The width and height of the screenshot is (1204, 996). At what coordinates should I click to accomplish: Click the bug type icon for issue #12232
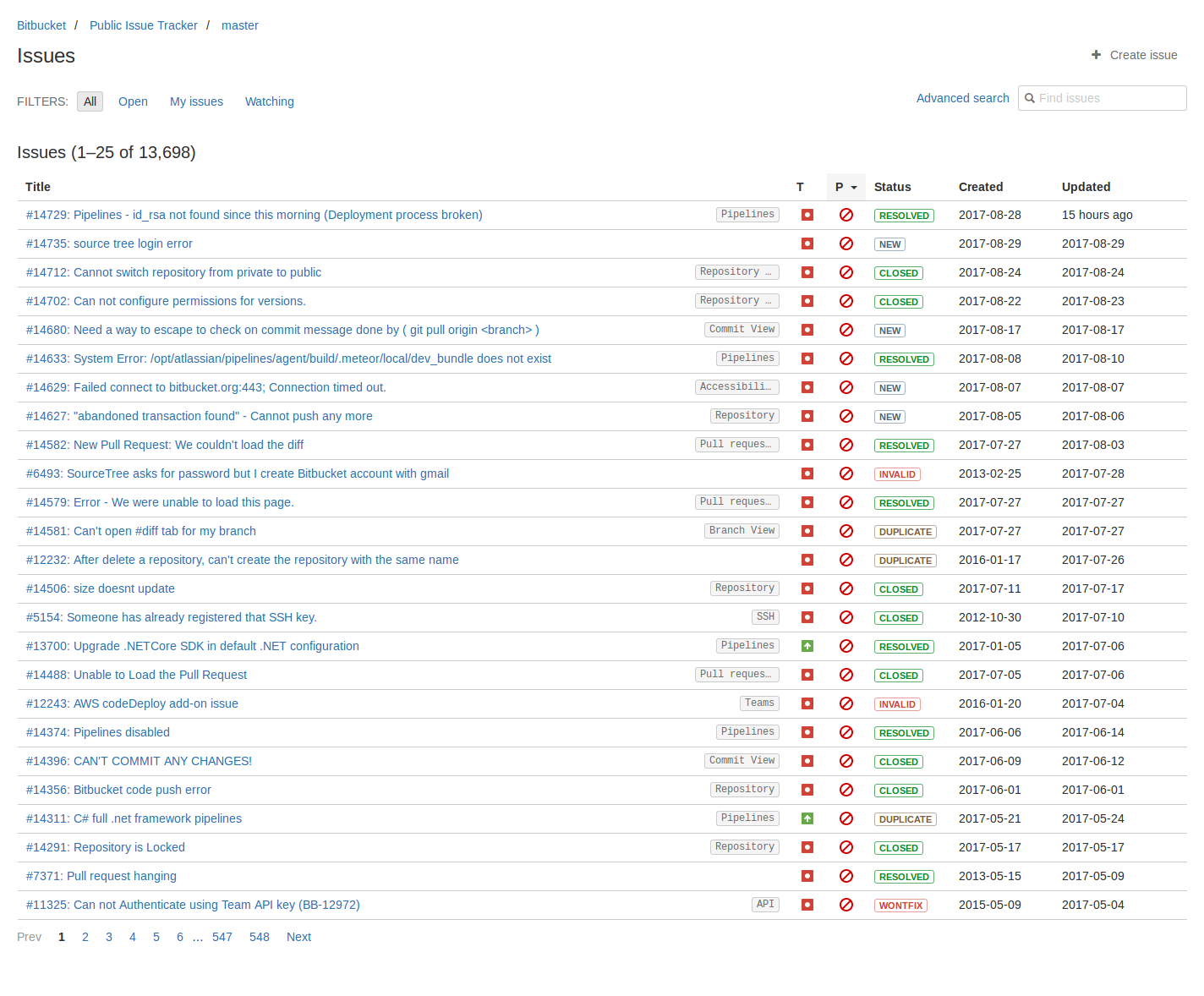pyautogui.click(x=807, y=560)
